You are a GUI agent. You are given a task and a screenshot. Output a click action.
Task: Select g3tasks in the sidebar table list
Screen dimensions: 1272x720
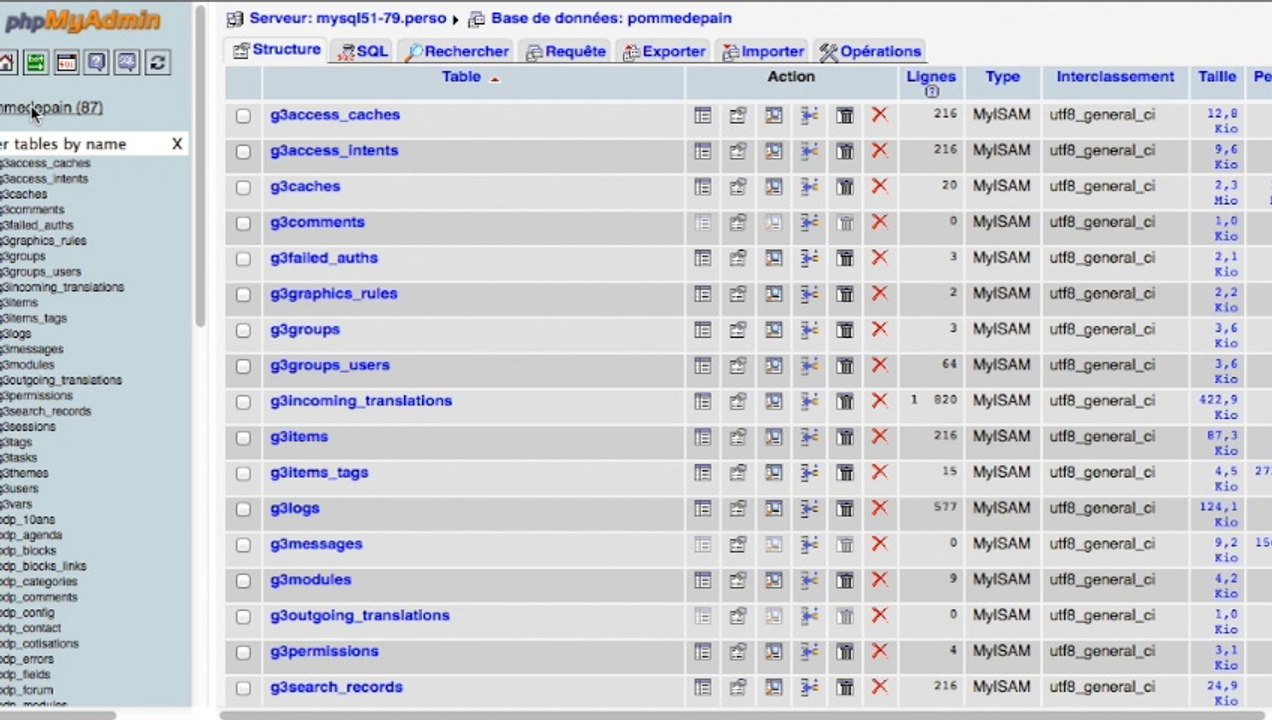(x=18, y=458)
